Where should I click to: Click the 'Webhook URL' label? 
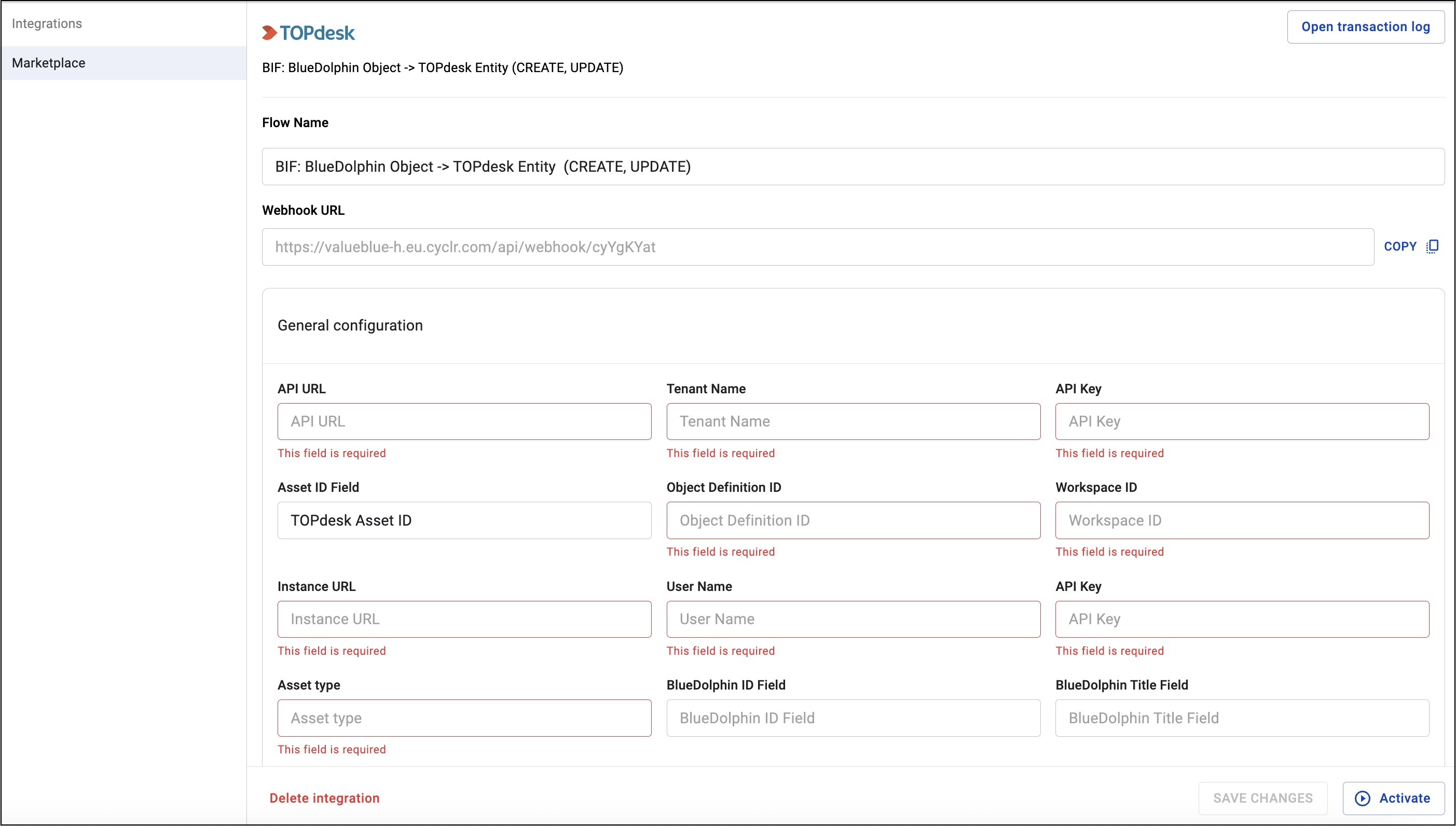[x=303, y=210]
